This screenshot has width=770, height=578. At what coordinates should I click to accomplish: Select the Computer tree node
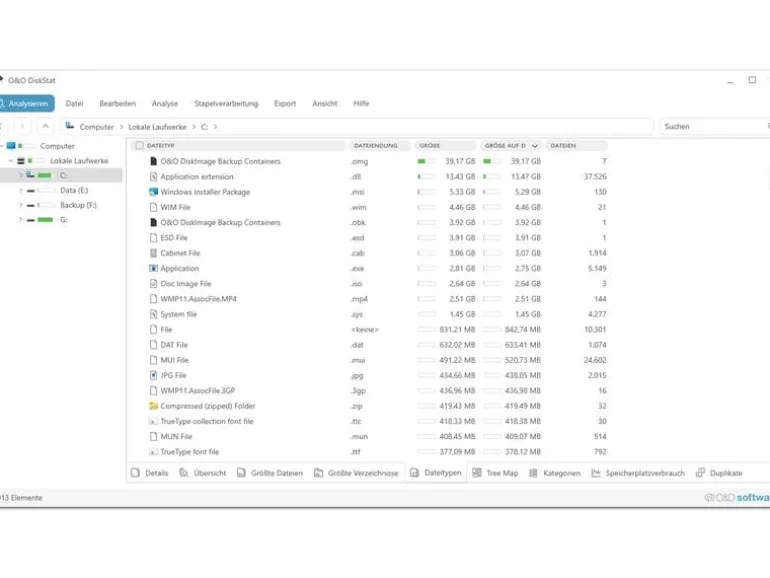click(x=57, y=146)
